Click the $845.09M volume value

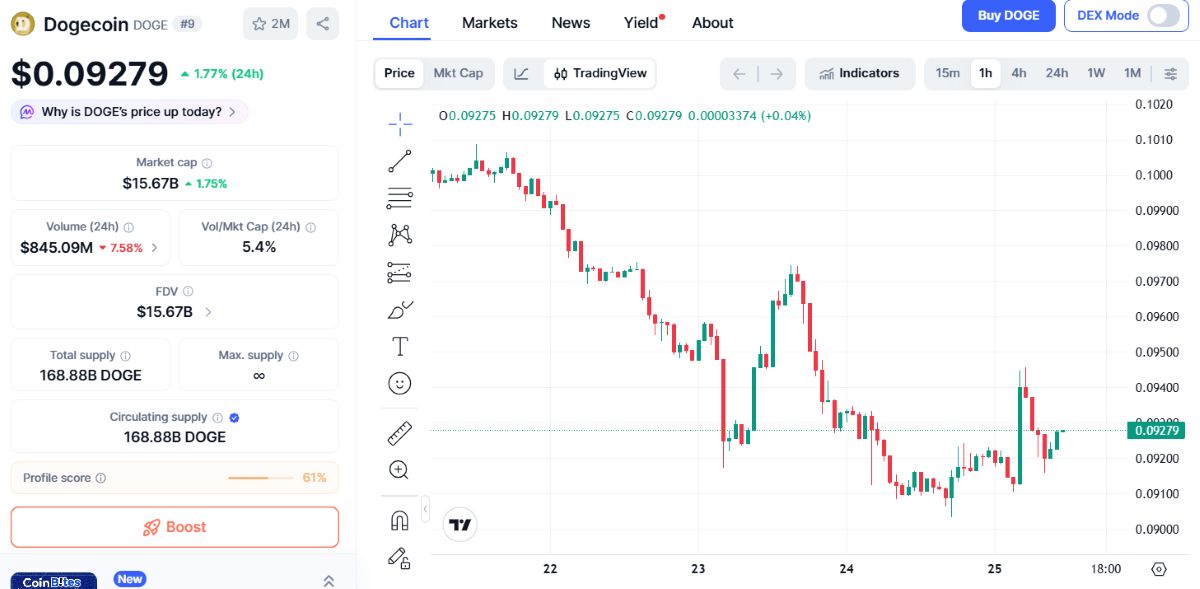click(57, 247)
